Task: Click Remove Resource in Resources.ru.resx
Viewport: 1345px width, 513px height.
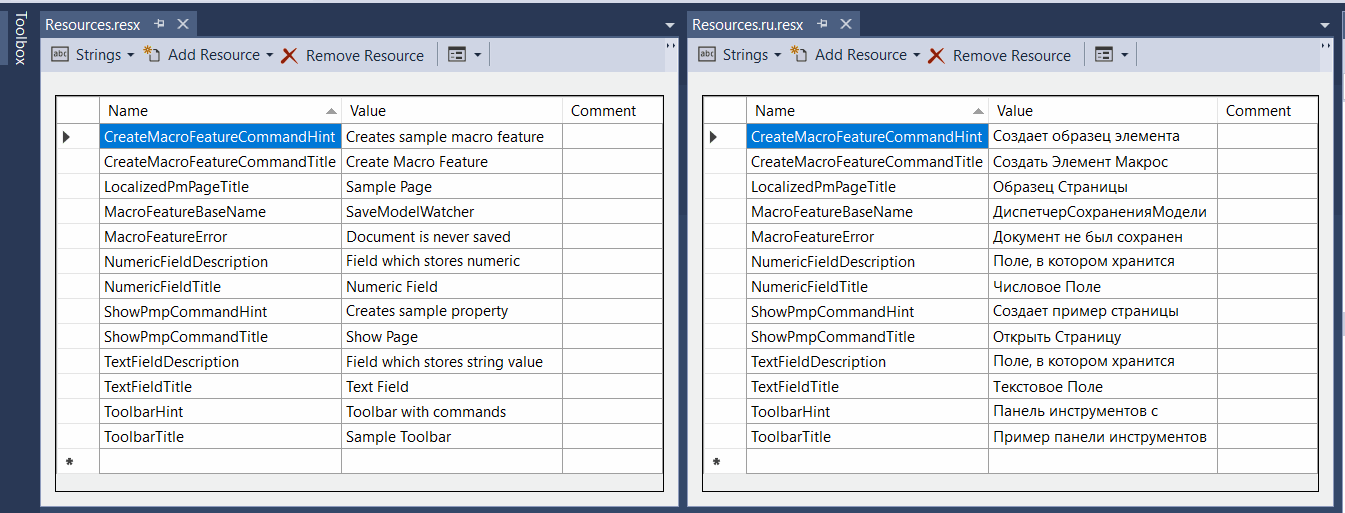Action: click(x=1000, y=55)
